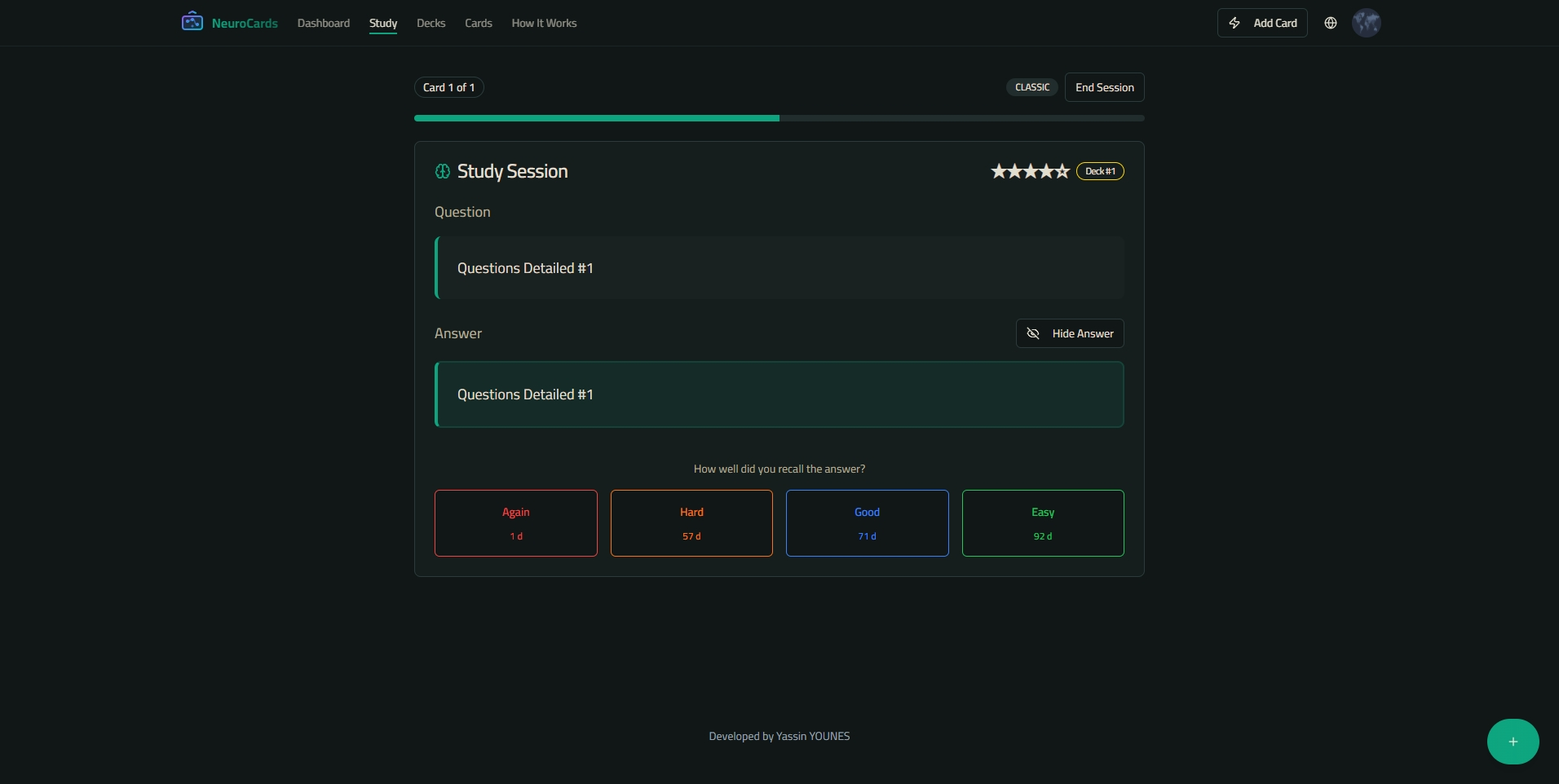Click the Answer label
The image size is (1559, 784).
458,333
